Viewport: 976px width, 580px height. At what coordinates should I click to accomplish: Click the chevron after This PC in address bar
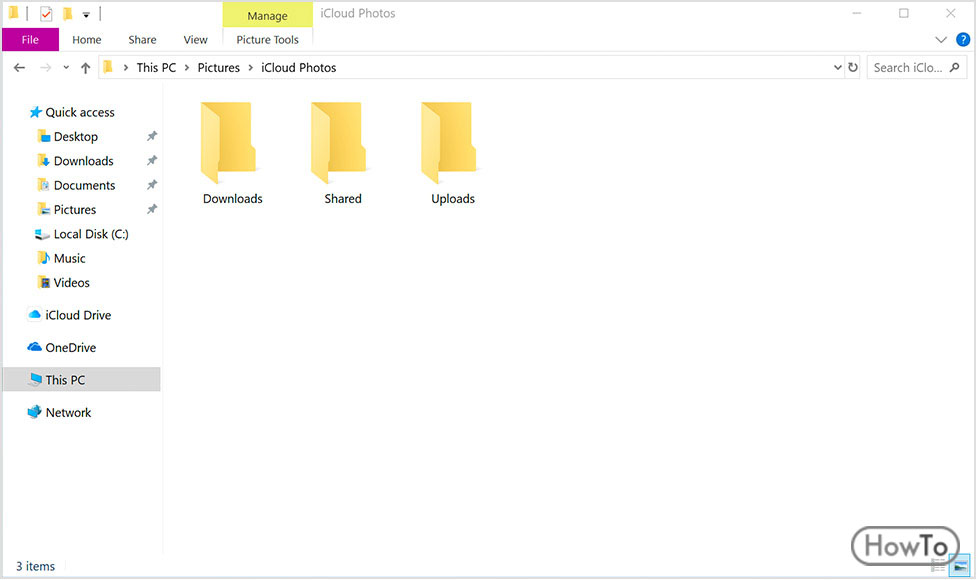click(186, 68)
